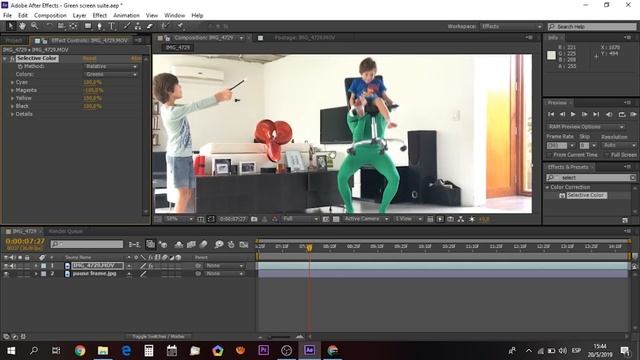Select the Selection arrow tool

(x=11, y=26)
